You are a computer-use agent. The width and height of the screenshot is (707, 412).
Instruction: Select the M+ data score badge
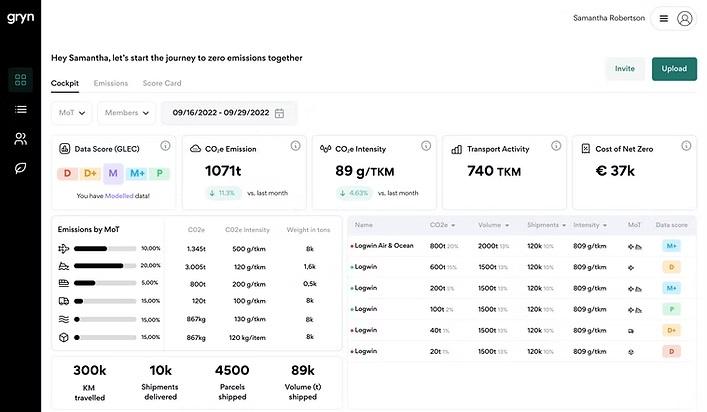[x=137, y=174]
